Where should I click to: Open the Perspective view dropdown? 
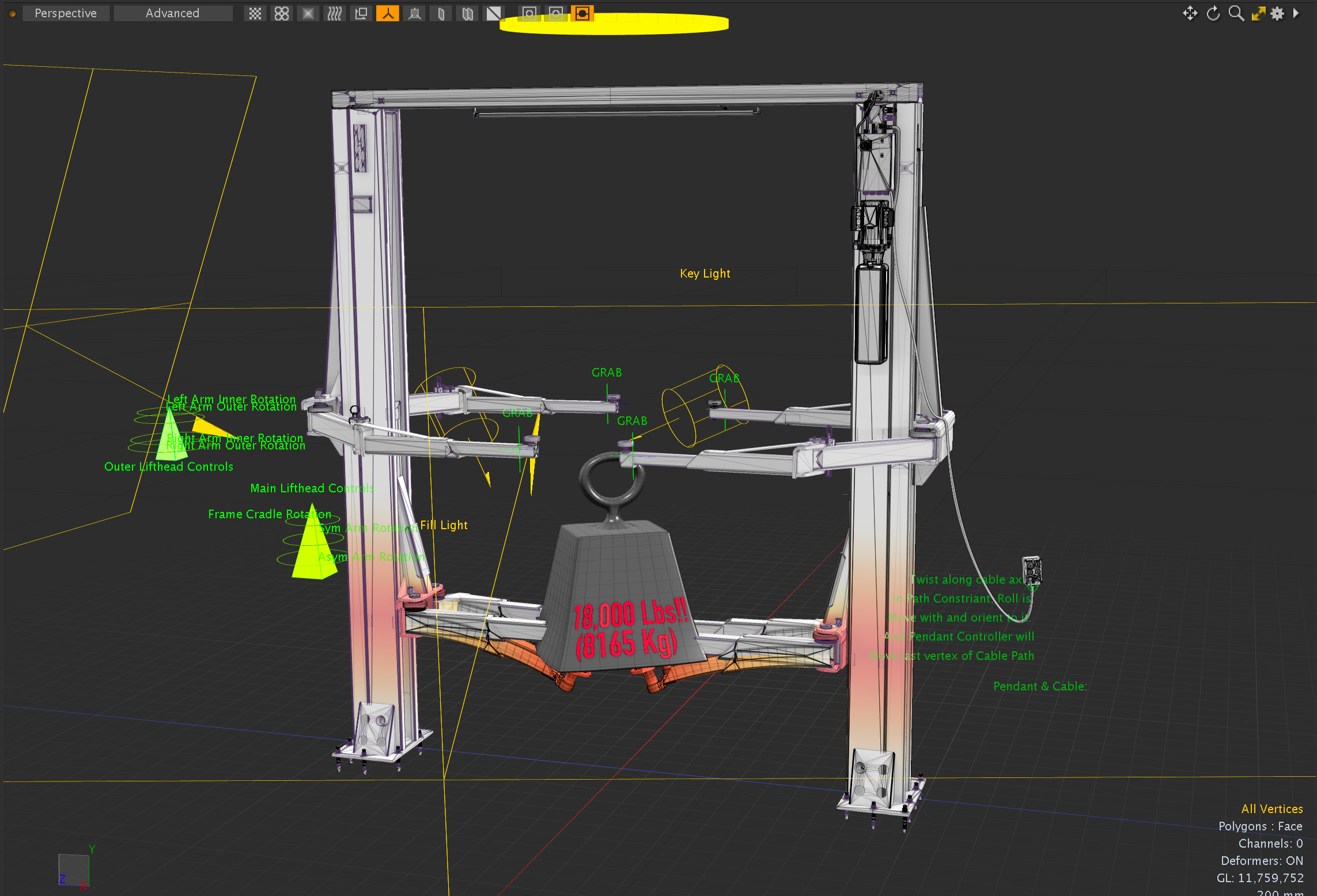66,13
